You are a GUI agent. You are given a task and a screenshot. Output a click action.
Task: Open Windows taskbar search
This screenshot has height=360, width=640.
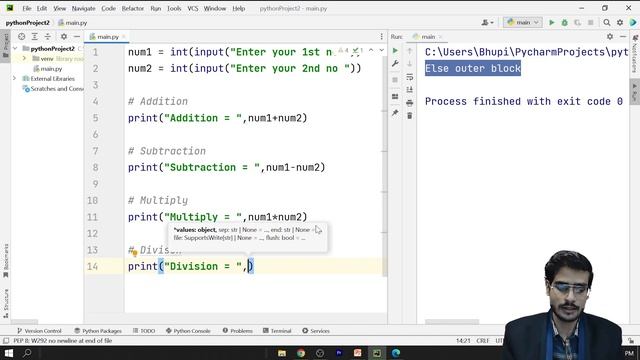tap(27, 353)
